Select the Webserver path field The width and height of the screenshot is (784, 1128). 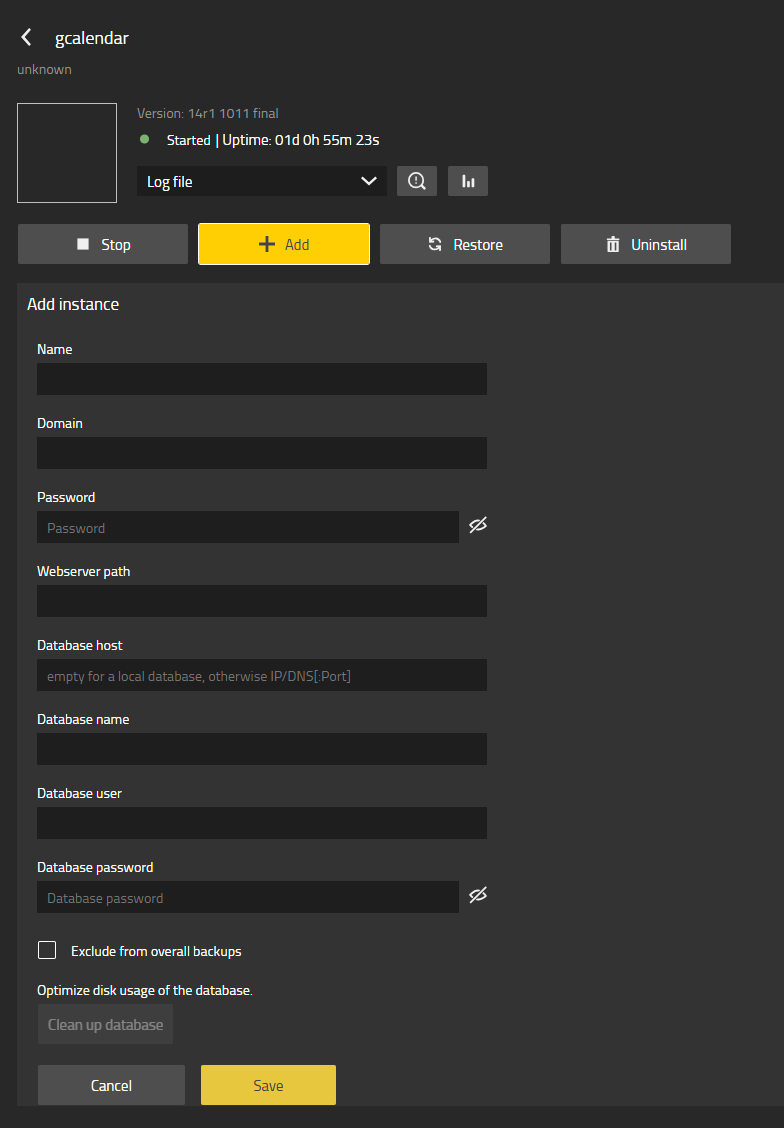point(262,601)
